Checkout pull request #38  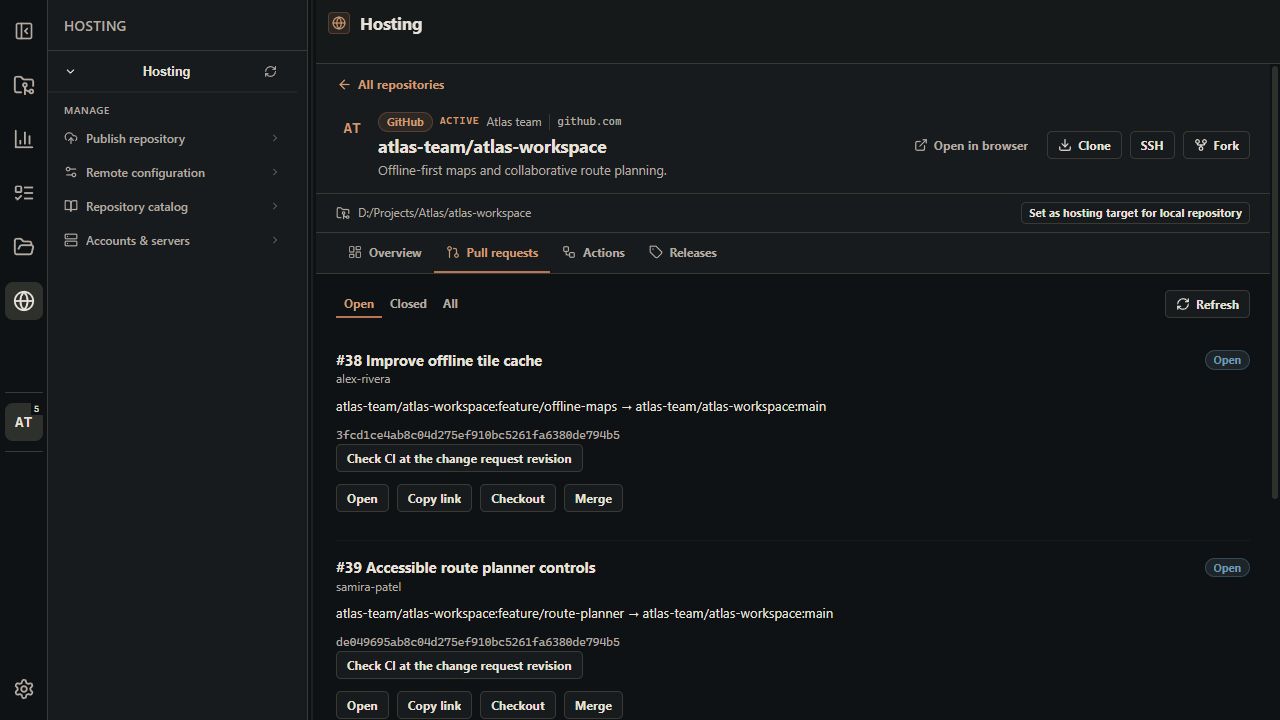click(518, 499)
